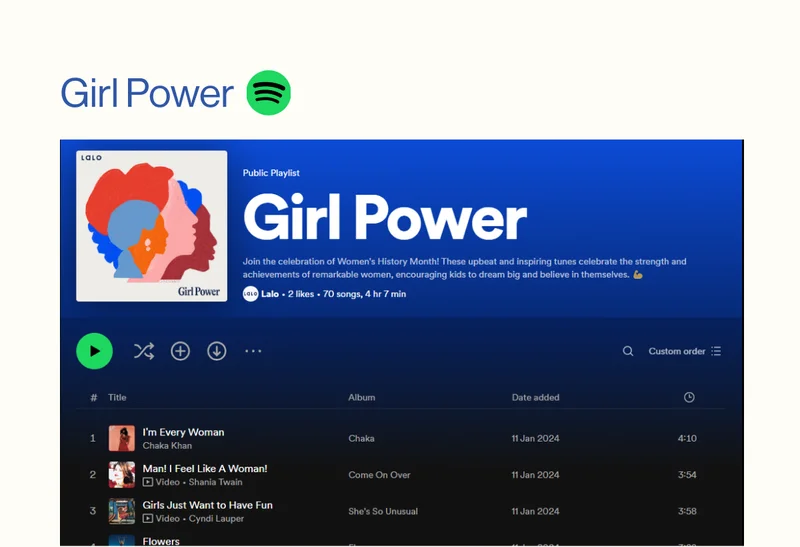Click video icon on Cyndi Lauper row
The width and height of the screenshot is (800, 547).
pyautogui.click(x=147, y=518)
